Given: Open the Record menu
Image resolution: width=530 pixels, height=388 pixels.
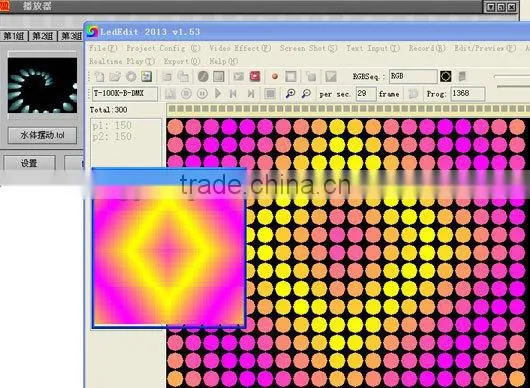Looking at the screenshot, I should click(427, 48).
